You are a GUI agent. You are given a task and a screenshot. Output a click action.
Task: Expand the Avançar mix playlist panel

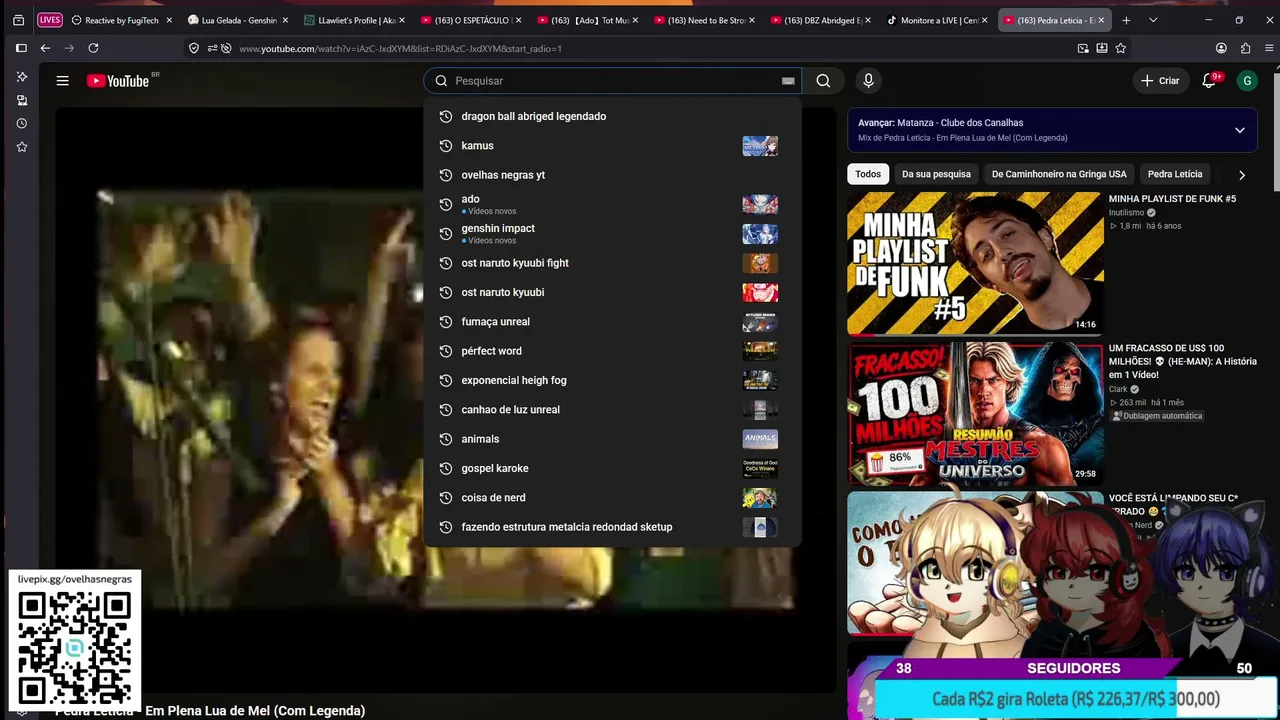coord(1240,130)
